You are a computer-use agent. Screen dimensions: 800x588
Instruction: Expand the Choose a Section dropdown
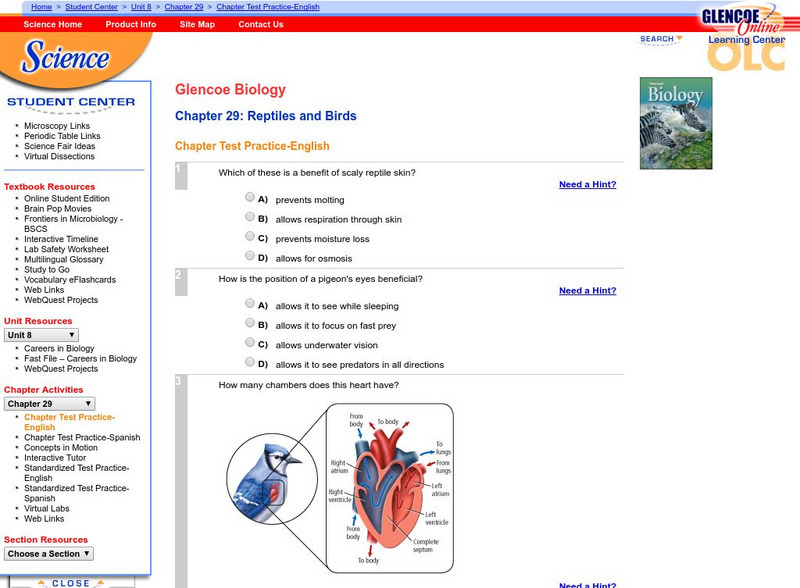click(x=49, y=554)
